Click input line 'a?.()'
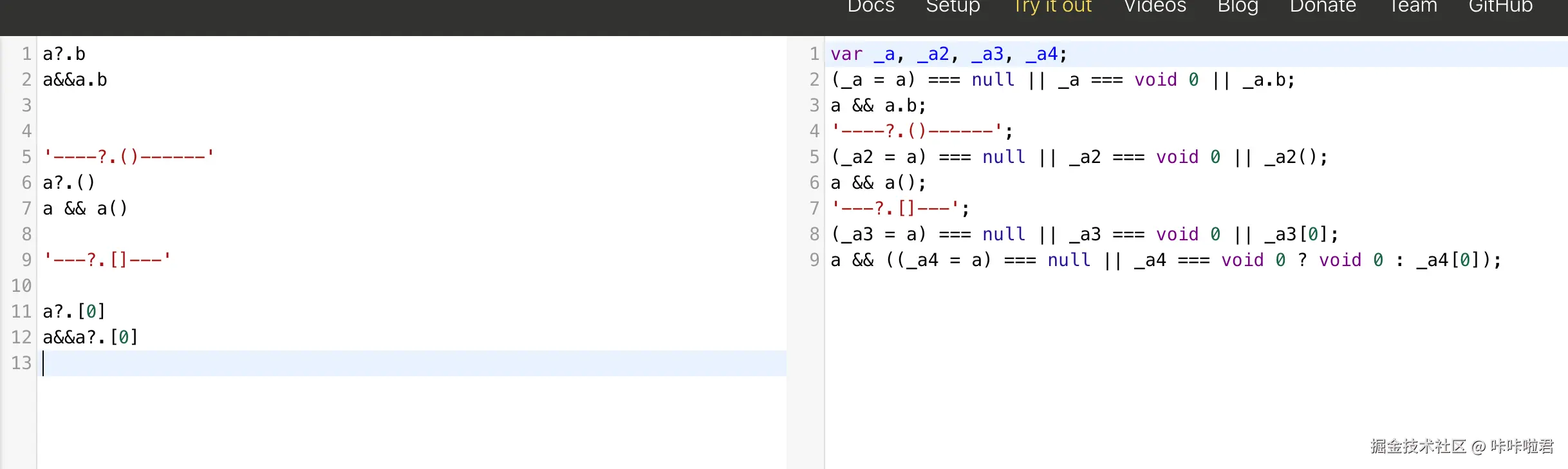 click(69, 183)
